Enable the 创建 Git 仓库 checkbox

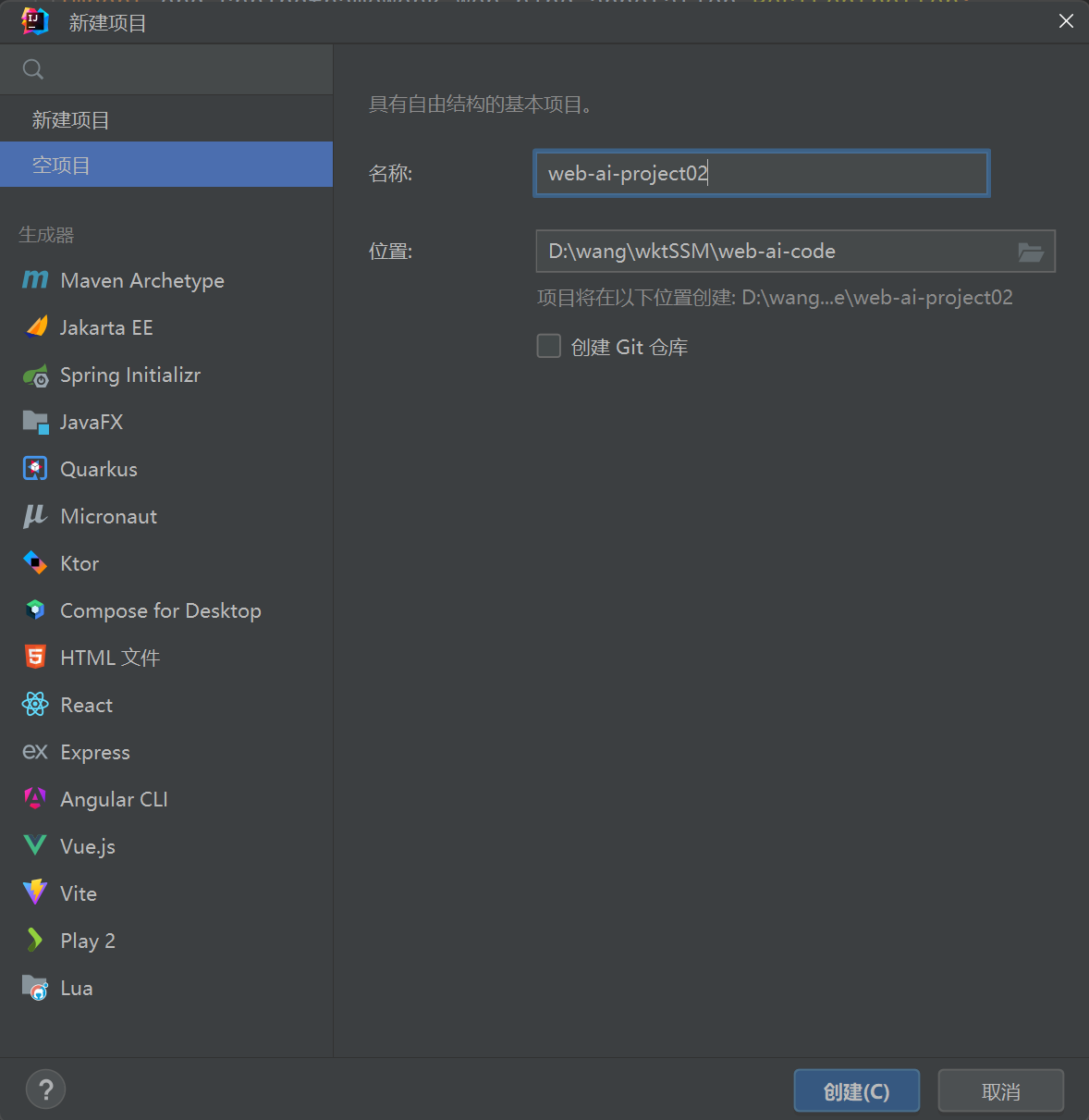pyautogui.click(x=549, y=347)
